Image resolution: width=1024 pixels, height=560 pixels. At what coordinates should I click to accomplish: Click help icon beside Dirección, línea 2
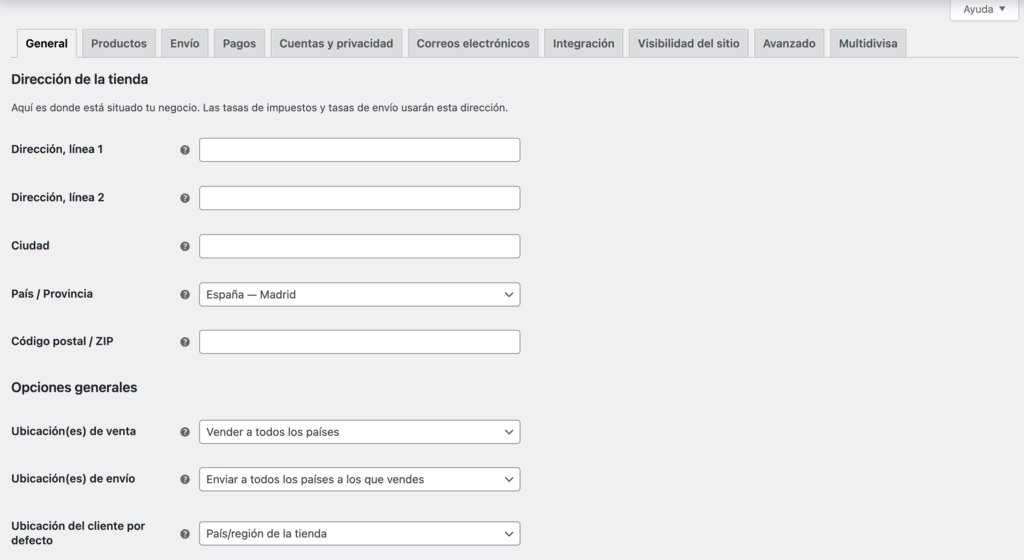[185, 198]
